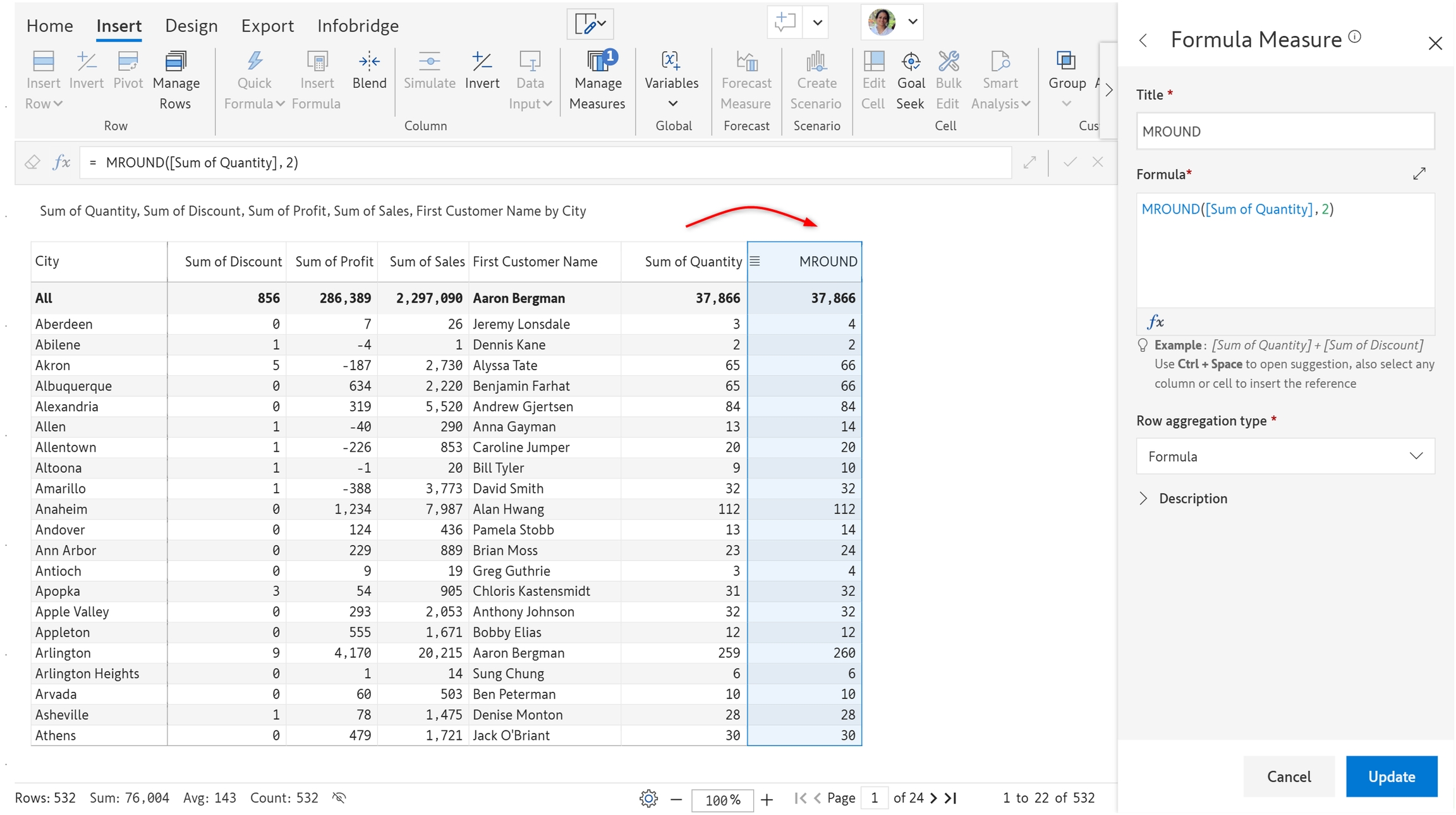Click the Update button

coord(1391,776)
